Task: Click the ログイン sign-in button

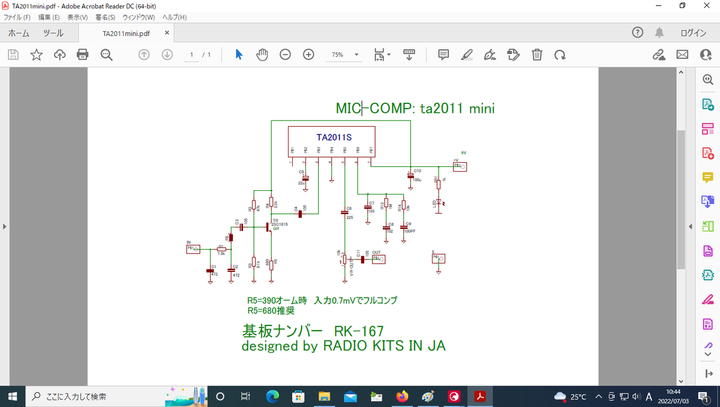Action: tap(692, 33)
